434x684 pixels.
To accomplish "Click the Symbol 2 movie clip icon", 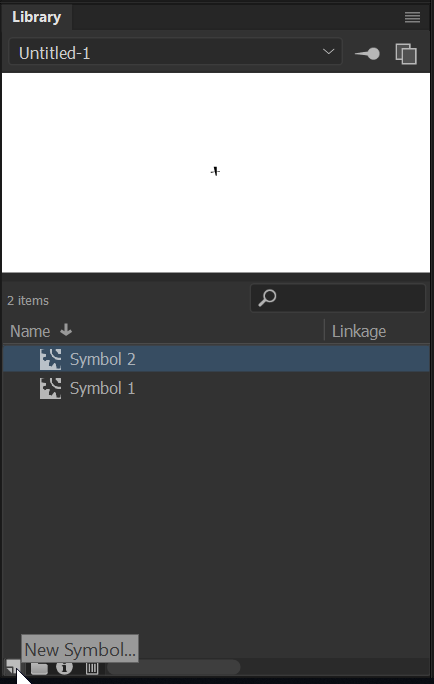I will coord(51,359).
